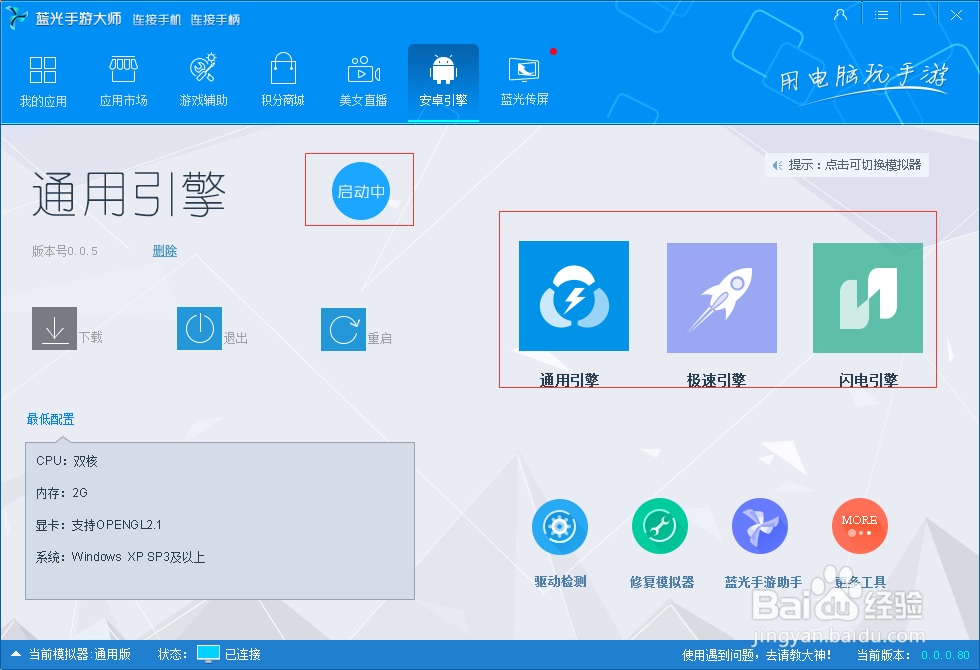
Task: Click the 通用引擎 large heading
Action: (x=129, y=195)
